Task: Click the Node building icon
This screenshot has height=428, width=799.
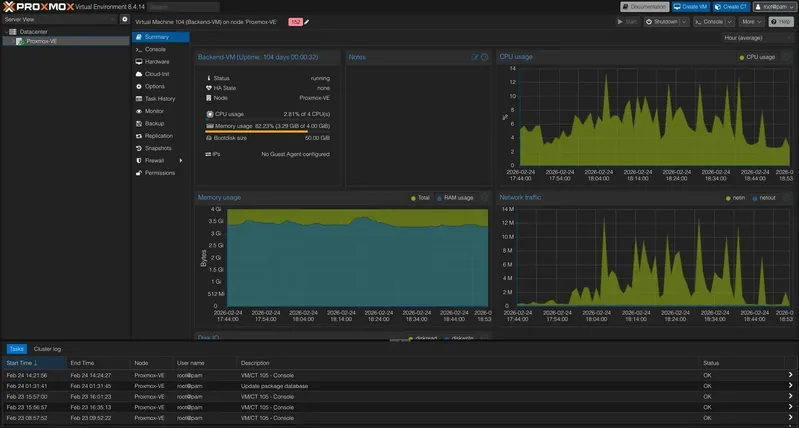Action: point(209,98)
